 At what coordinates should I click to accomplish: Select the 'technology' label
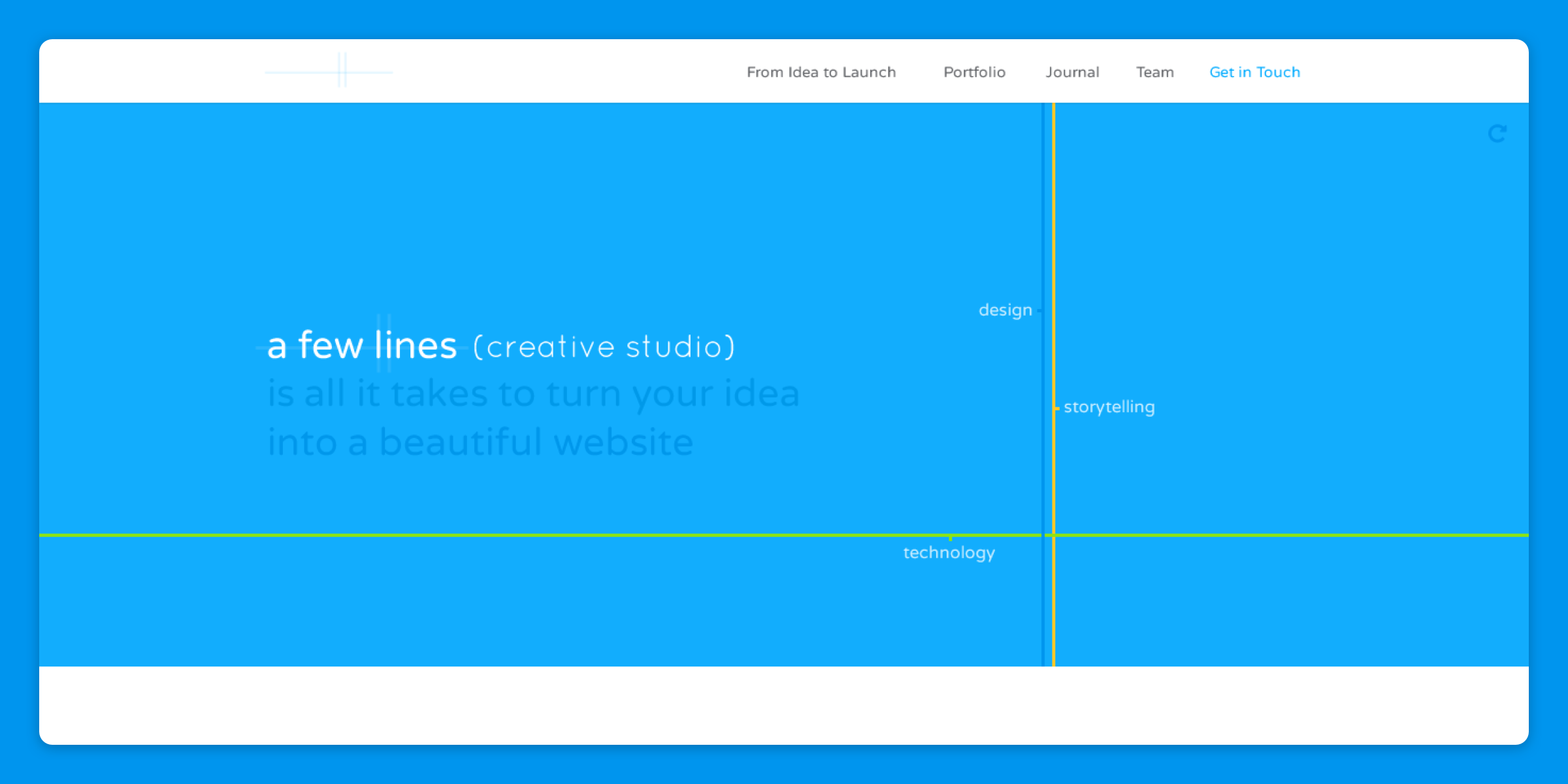click(949, 552)
